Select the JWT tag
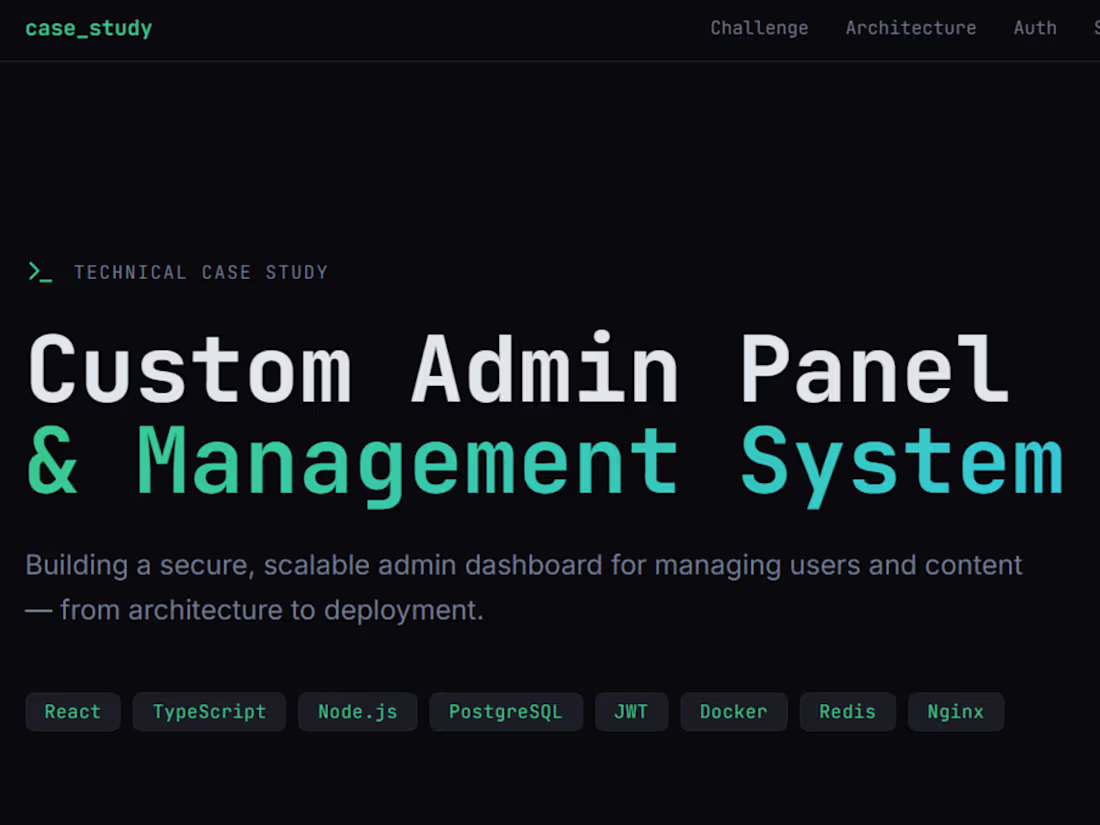This screenshot has width=1100, height=825. pyautogui.click(x=631, y=711)
